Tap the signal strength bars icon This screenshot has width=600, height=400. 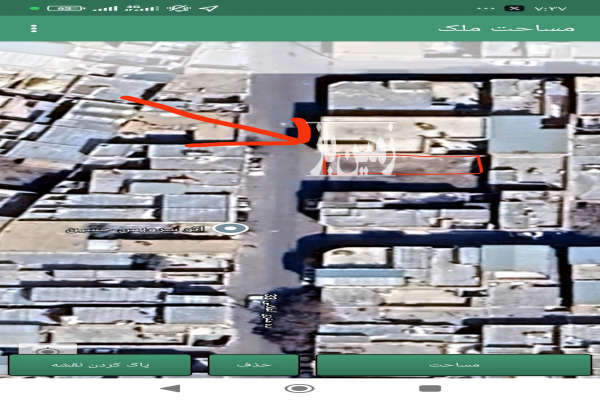tap(103, 8)
